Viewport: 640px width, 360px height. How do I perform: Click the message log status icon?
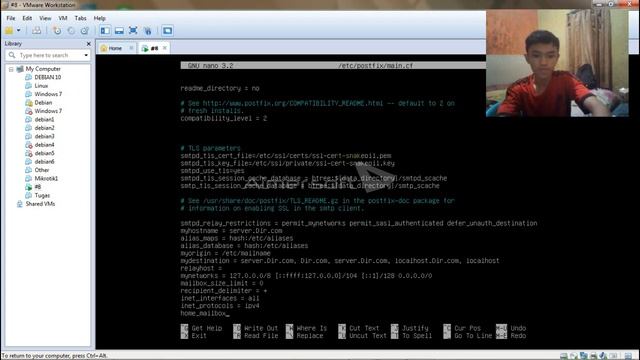coord(628,356)
